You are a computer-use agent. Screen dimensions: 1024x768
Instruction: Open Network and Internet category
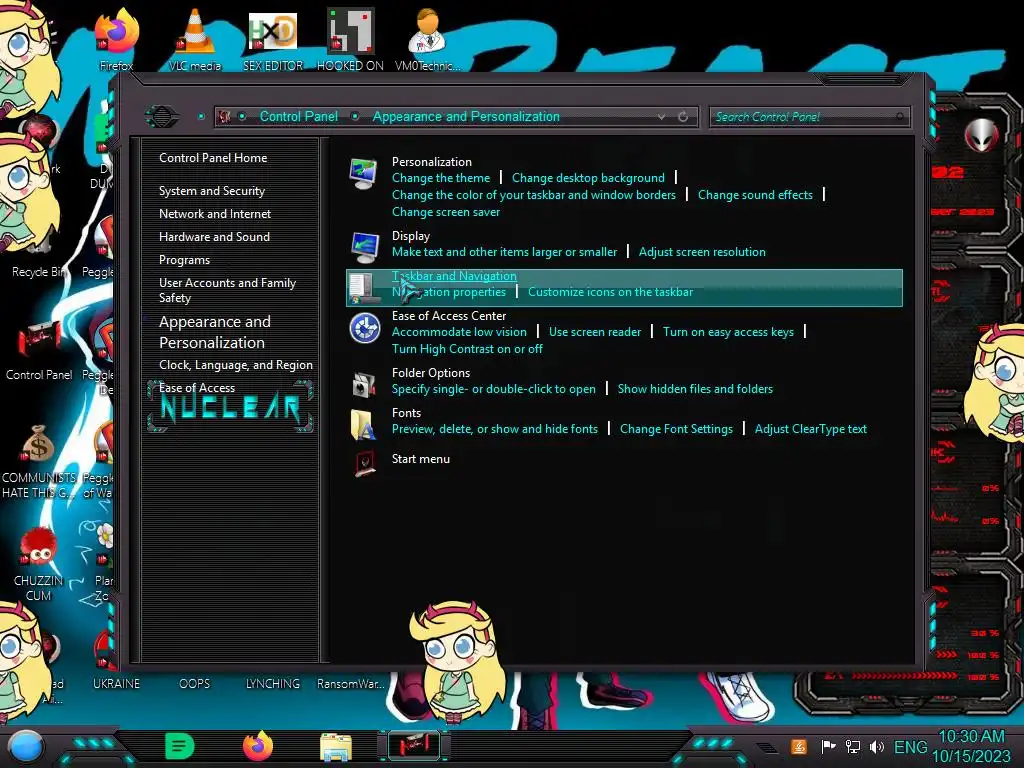click(x=215, y=214)
